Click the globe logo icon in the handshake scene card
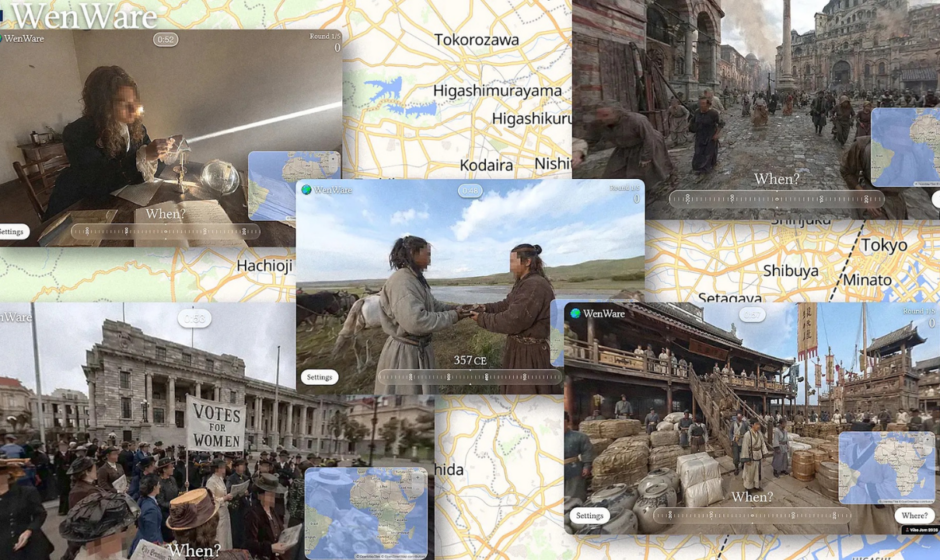This screenshot has height=560, width=940. tap(306, 190)
